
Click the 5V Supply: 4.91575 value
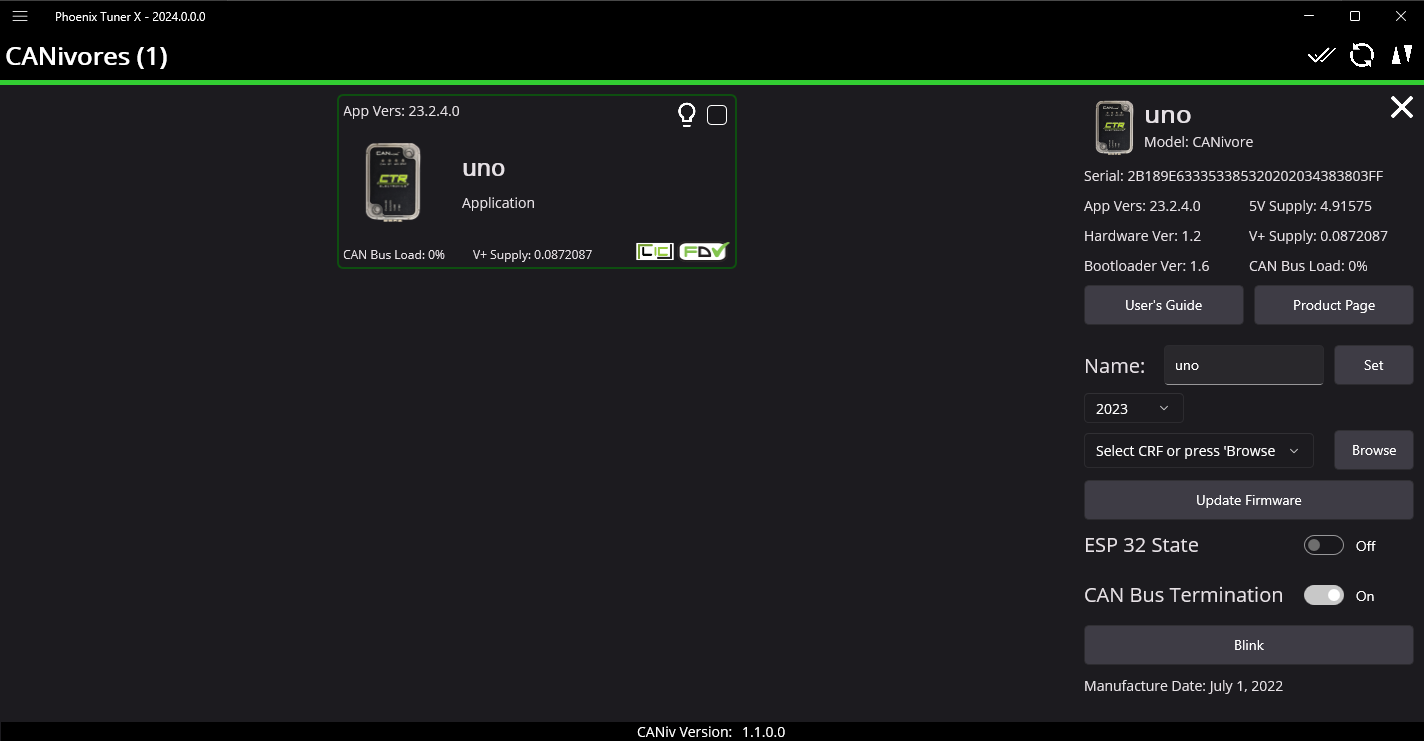[x=1310, y=206]
